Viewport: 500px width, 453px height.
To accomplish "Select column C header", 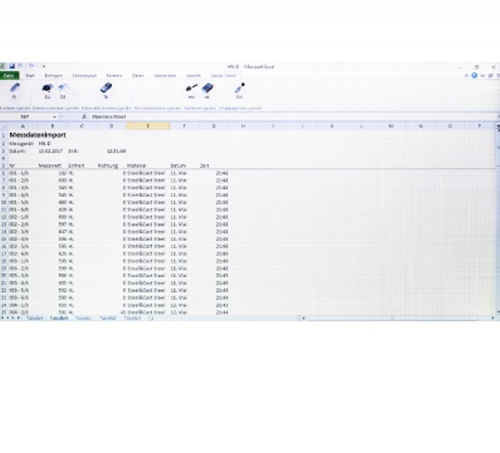I will pos(82,126).
